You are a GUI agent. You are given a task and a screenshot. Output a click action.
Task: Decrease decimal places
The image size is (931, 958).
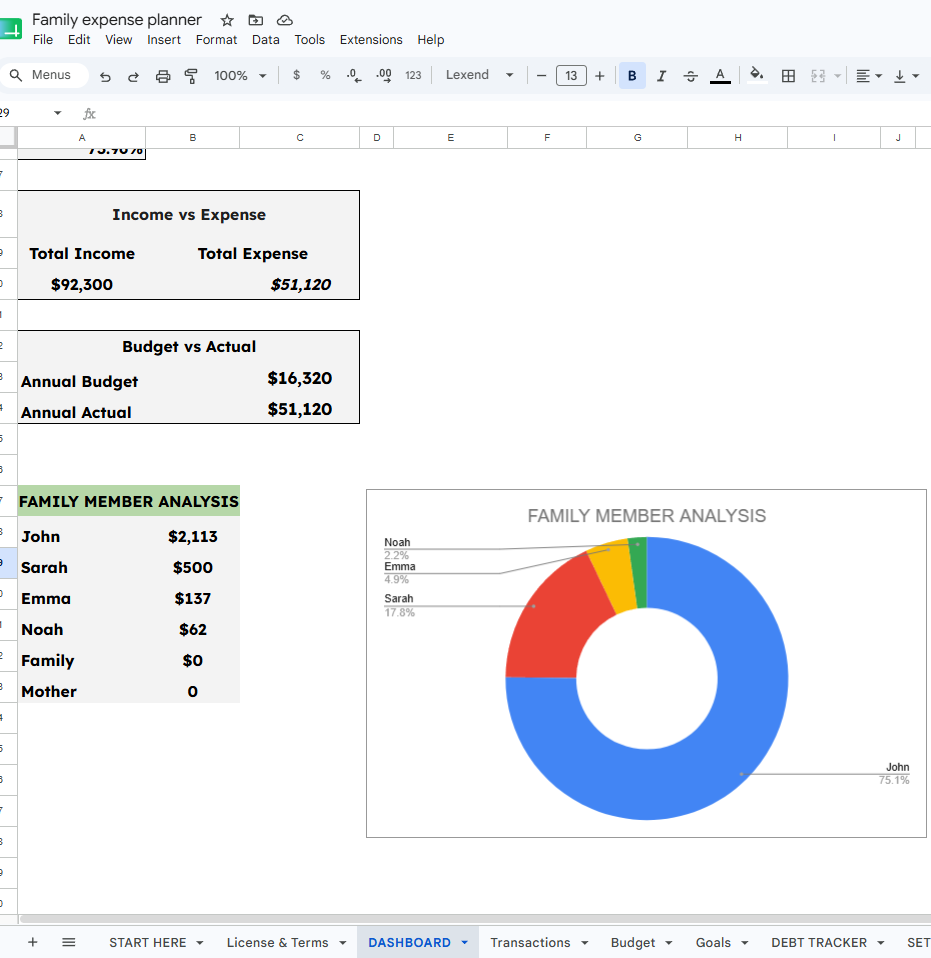[354, 76]
